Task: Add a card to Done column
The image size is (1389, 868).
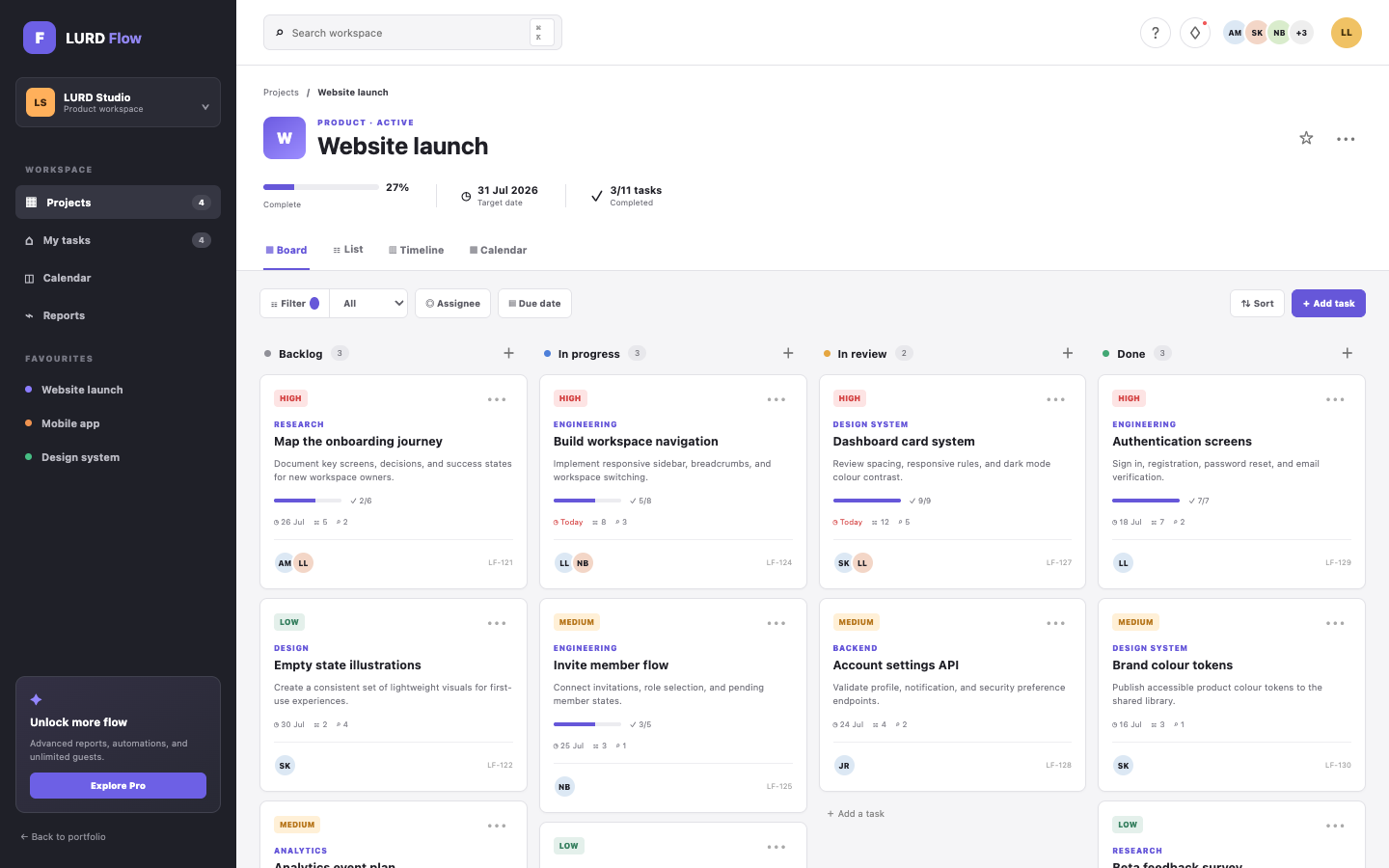Action: [x=1348, y=353]
